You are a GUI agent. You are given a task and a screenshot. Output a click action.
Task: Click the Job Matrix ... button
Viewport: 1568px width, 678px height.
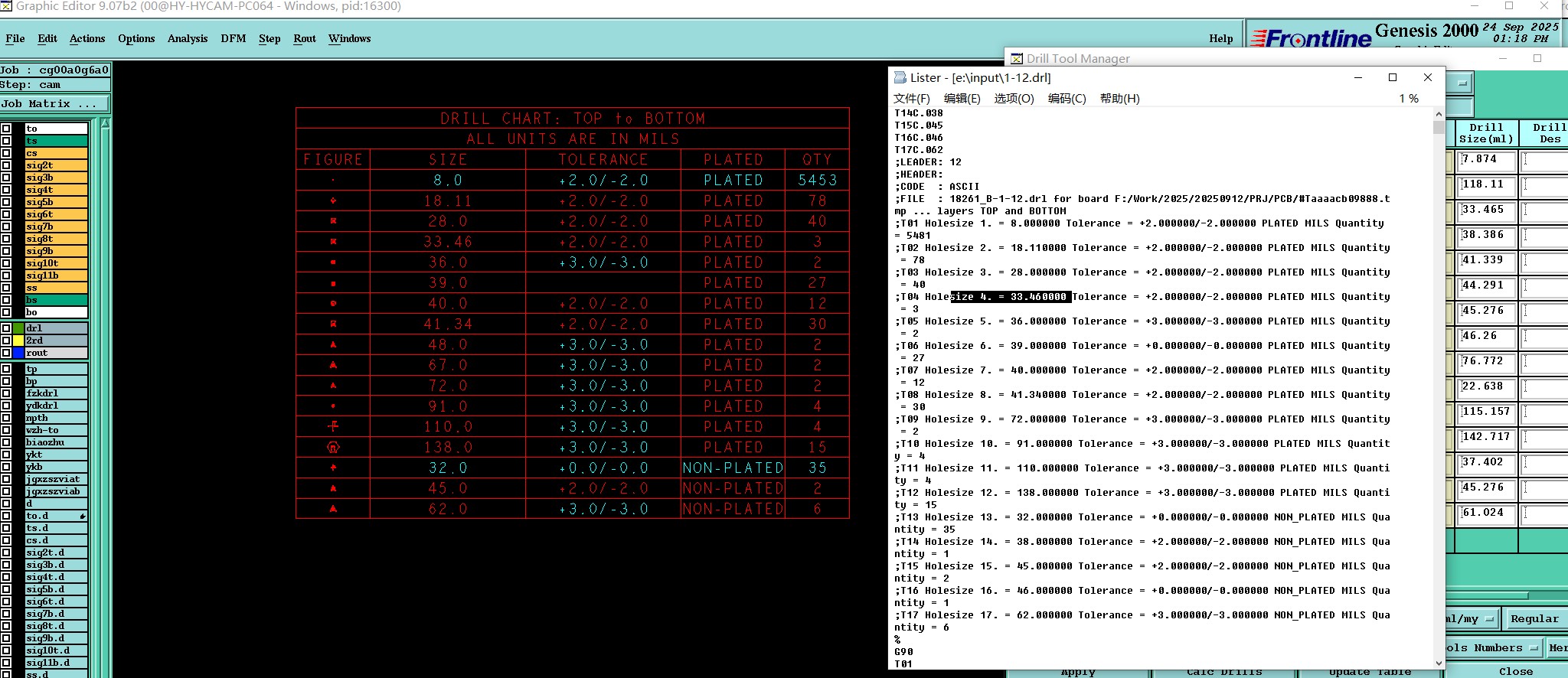[x=54, y=104]
